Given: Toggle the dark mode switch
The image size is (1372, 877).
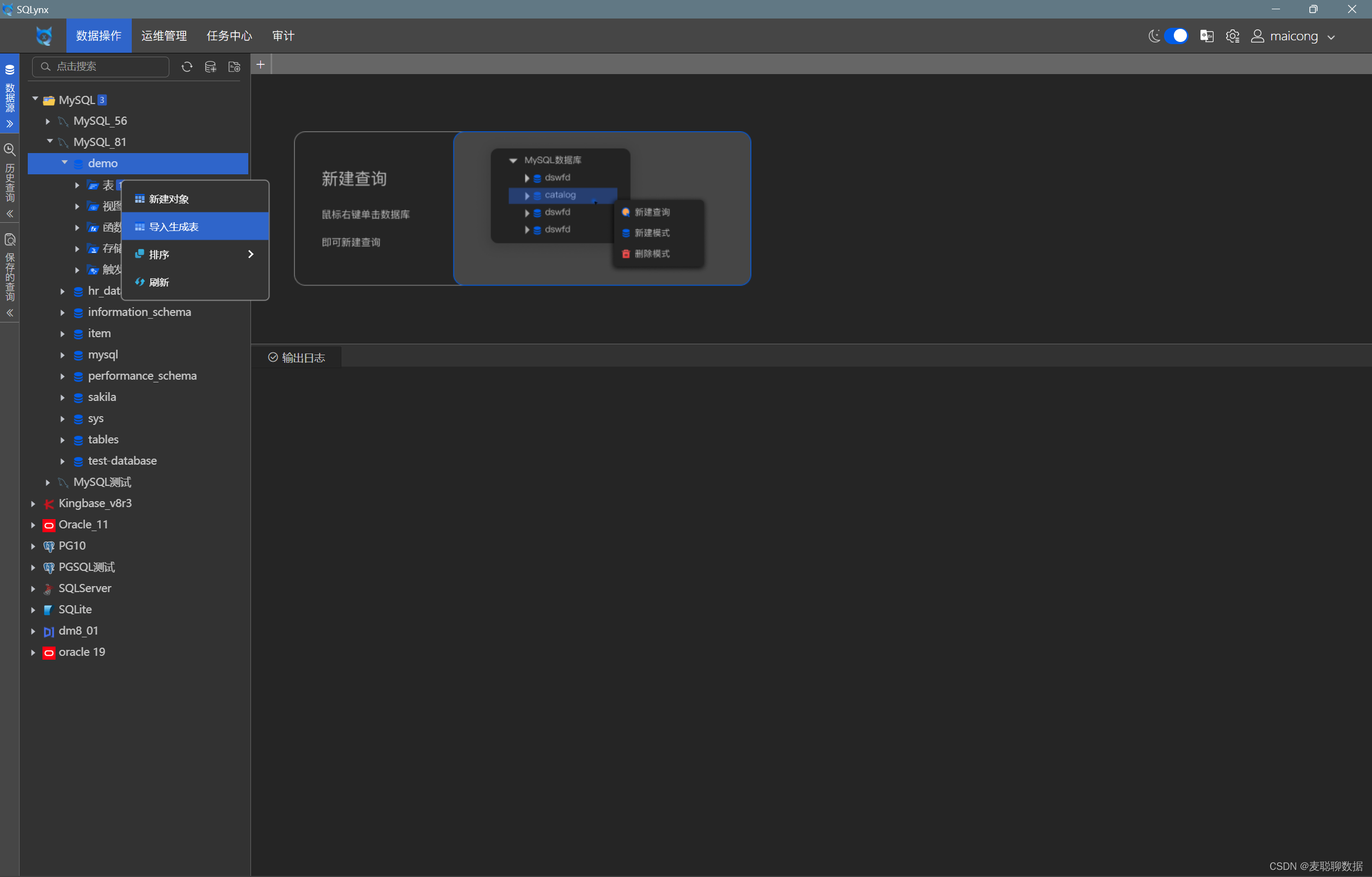Looking at the screenshot, I should point(1176,36).
